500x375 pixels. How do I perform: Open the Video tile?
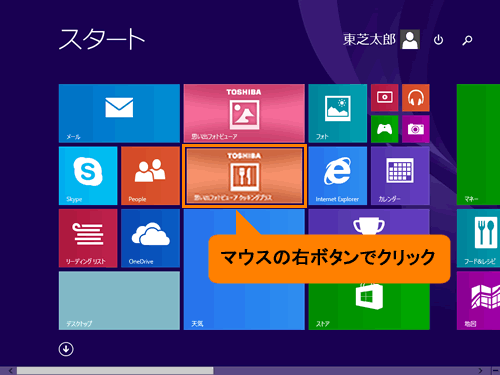[384, 97]
